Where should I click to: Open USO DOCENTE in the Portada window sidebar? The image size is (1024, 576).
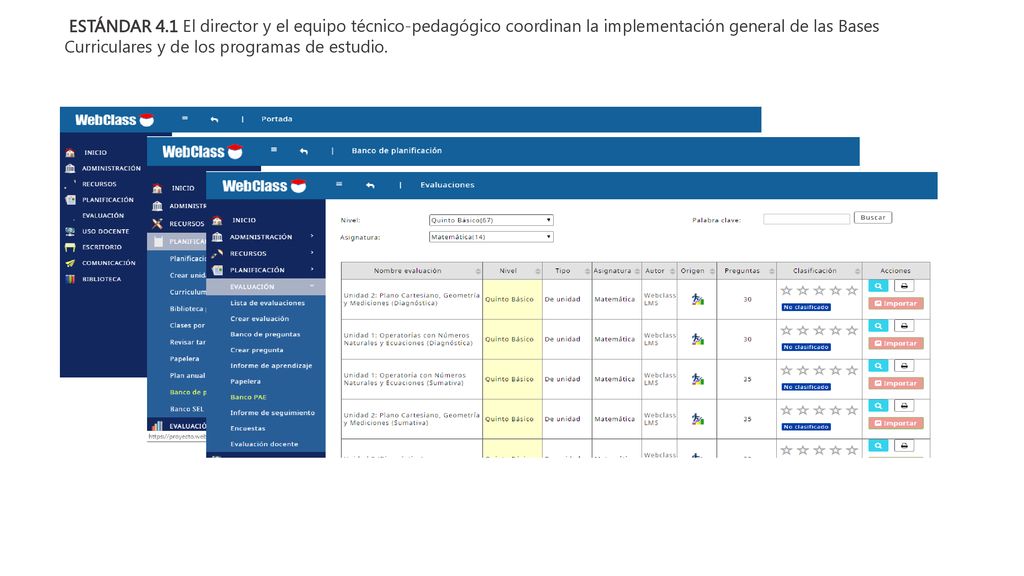(x=105, y=231)
